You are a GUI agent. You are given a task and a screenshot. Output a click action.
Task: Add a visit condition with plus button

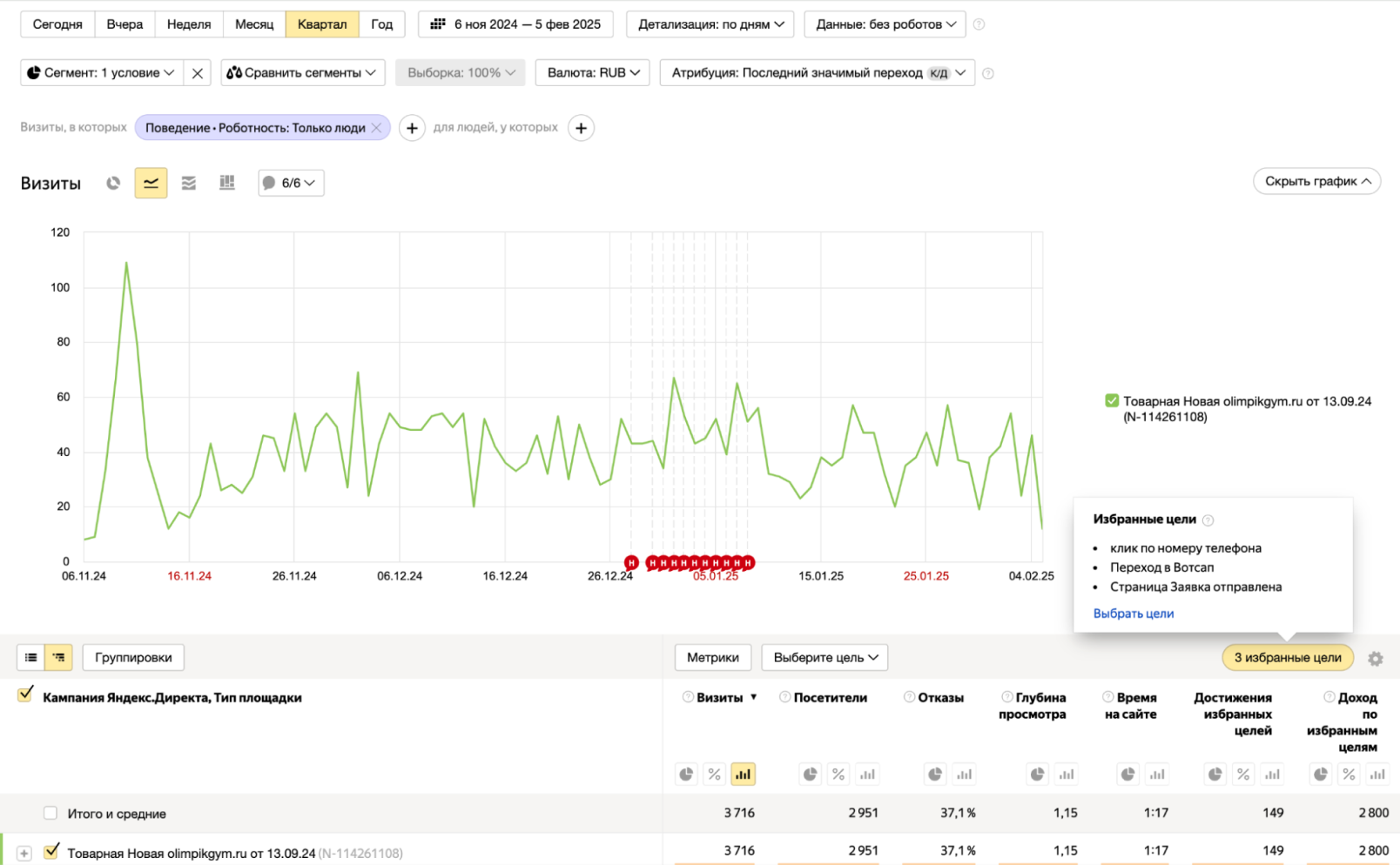(x=412, y=128)
